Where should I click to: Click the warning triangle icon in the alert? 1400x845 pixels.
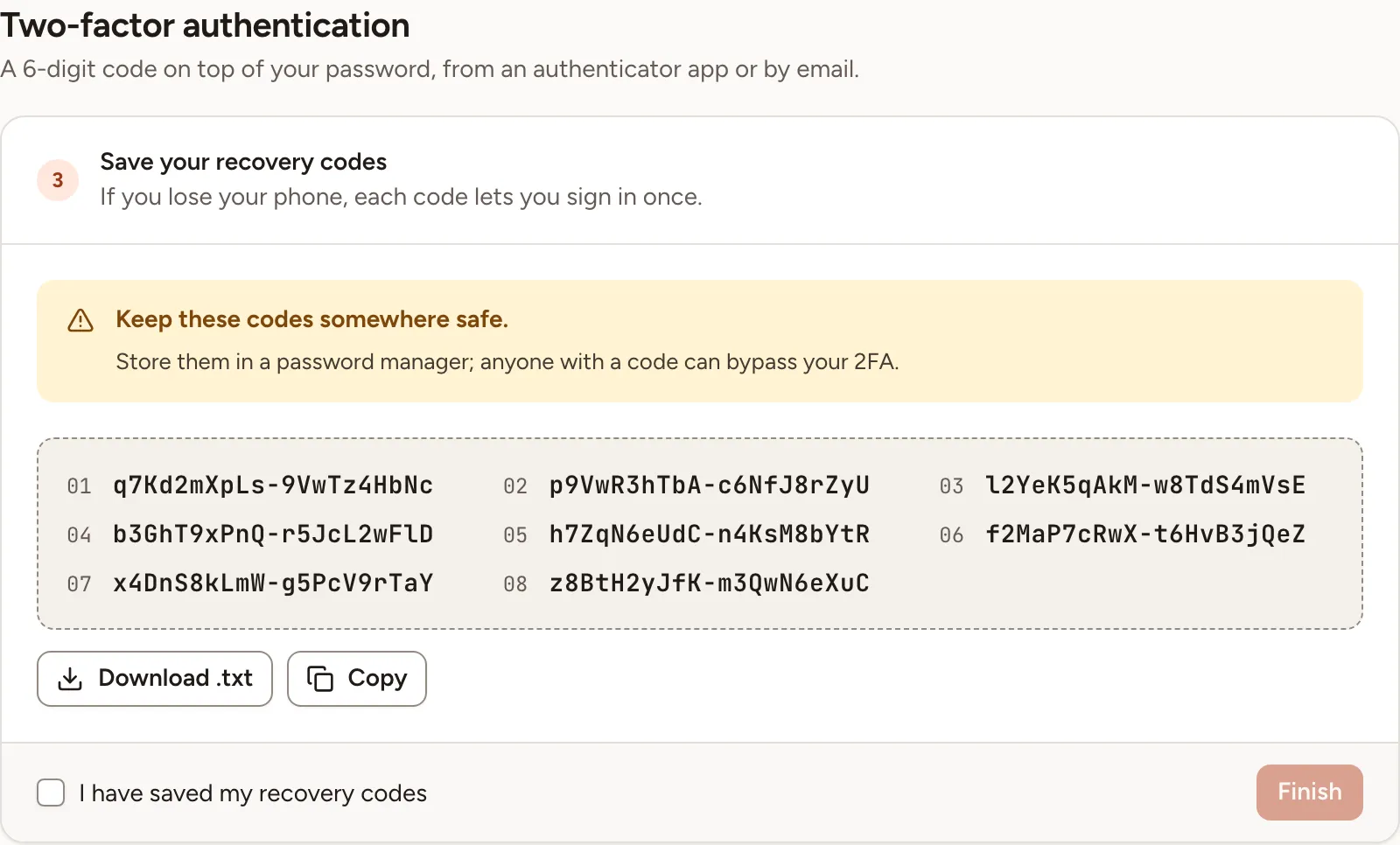pyautogui.click(x=80, y=320)
